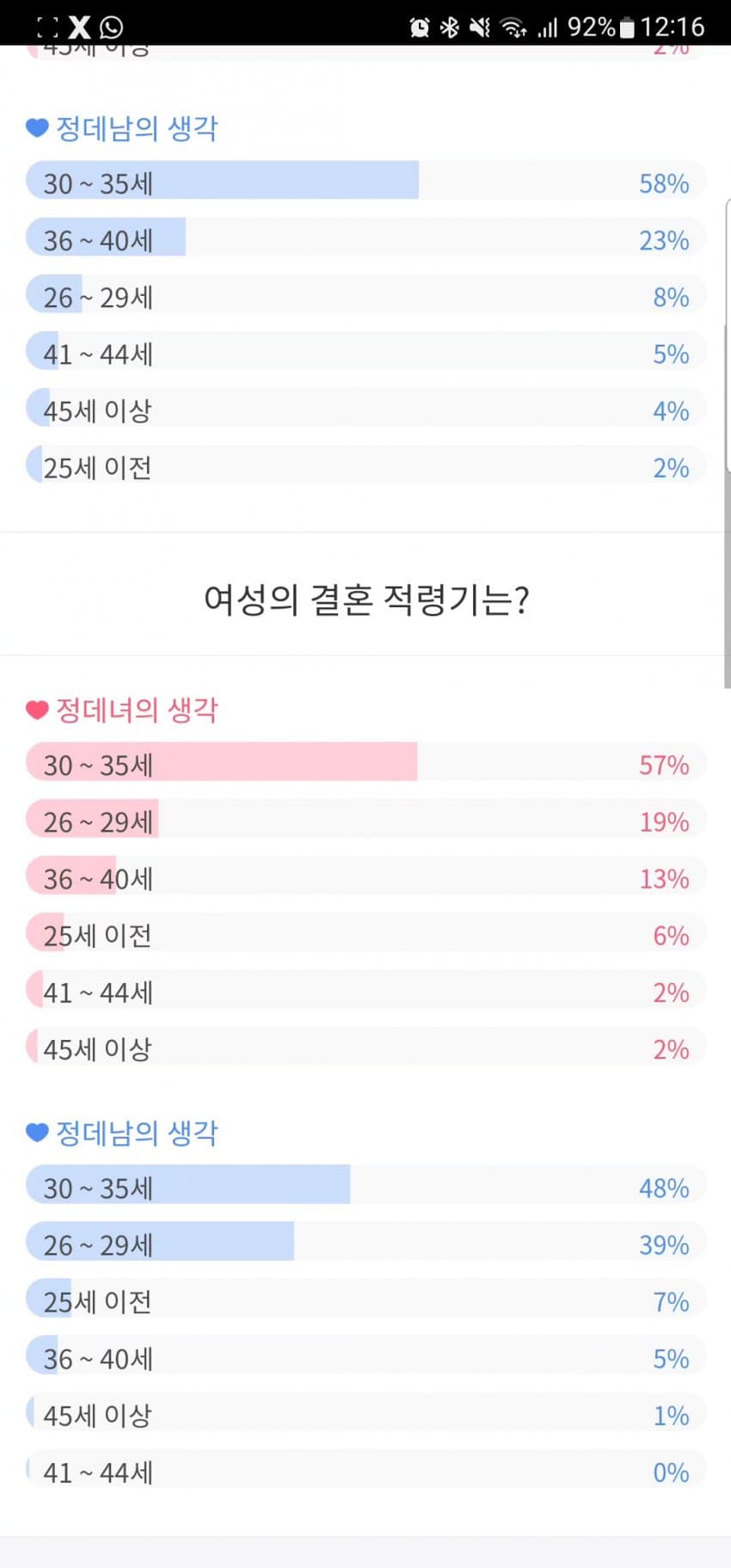Tap the screenshot capture status icon
The height and width of the screenshot is (1568, 731).
[x=48, y=28]
